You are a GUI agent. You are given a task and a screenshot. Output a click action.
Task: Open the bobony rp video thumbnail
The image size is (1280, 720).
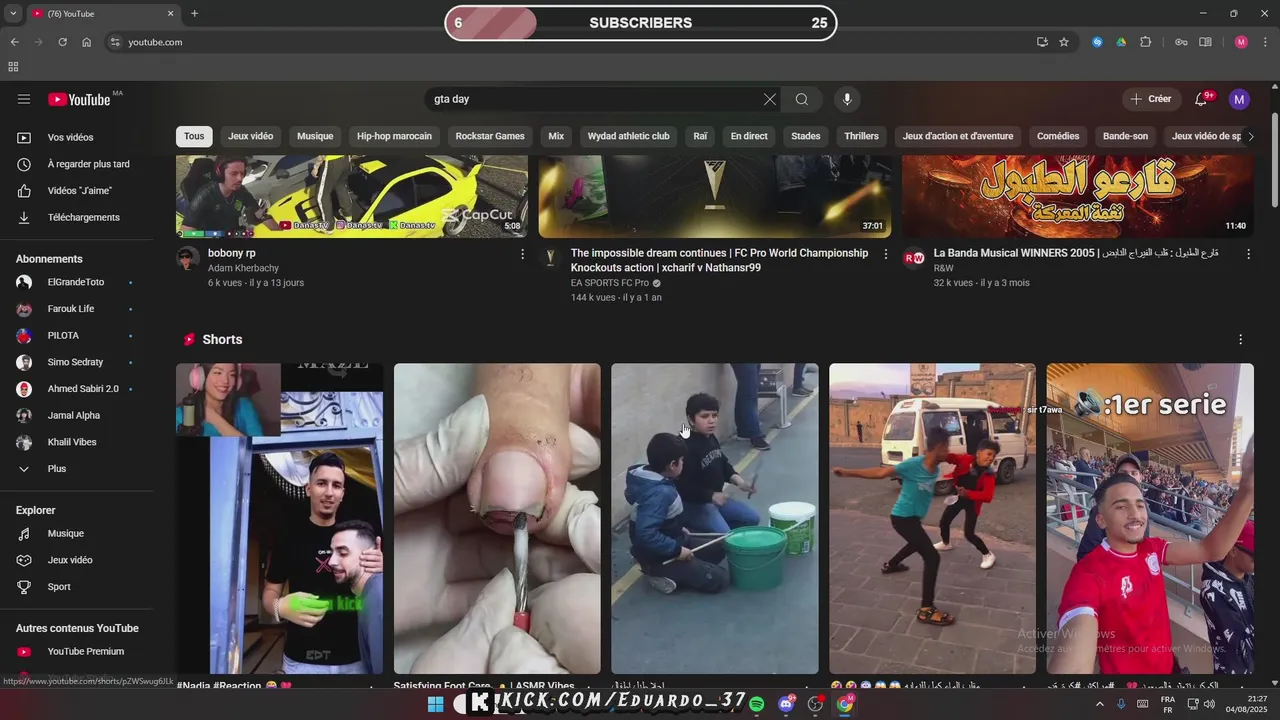coord(352,196)
